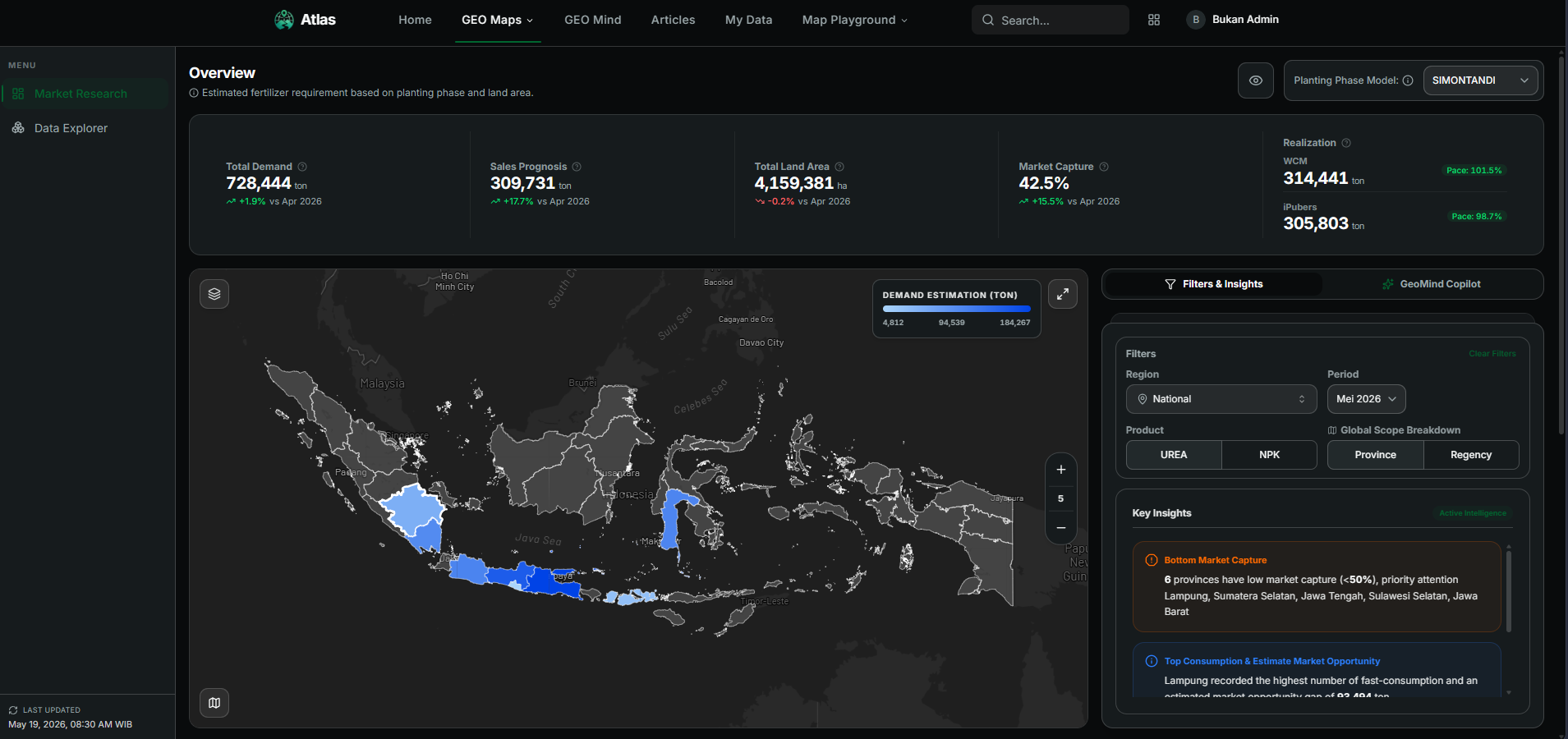Open the SIMONTANDI model dropdown
The image size is (1568, 739).
coord(1480,80)
